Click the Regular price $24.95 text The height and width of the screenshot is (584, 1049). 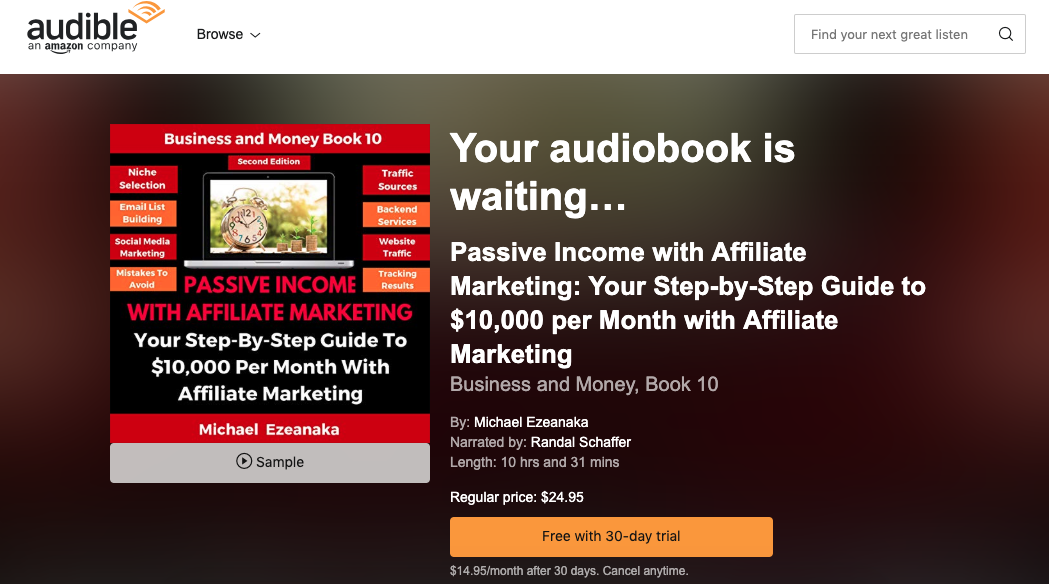[516, 497]
